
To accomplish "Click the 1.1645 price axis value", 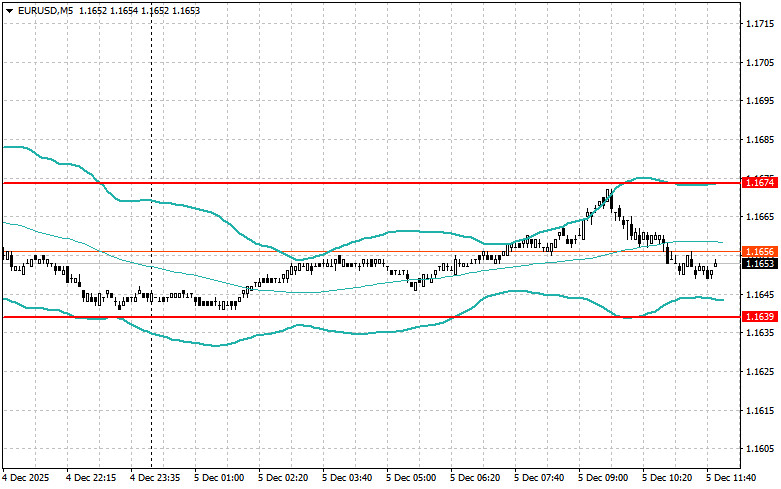I will pyautogui.click(x=760, y=294).
